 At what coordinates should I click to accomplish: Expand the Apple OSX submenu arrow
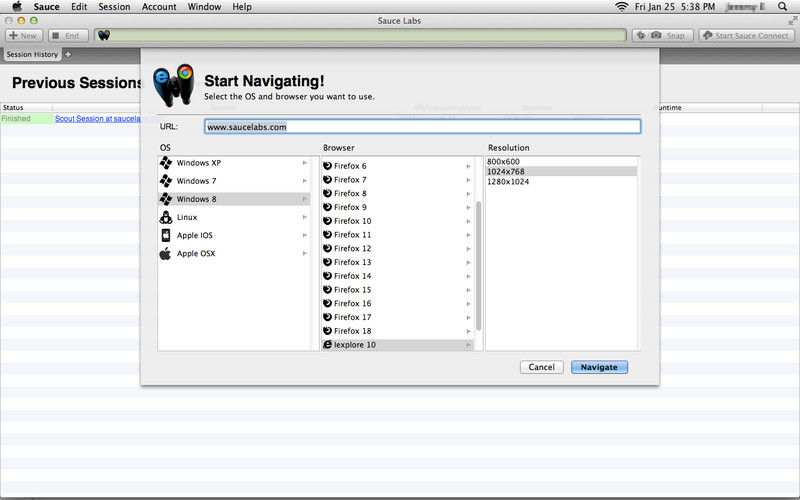pos(305,253)
